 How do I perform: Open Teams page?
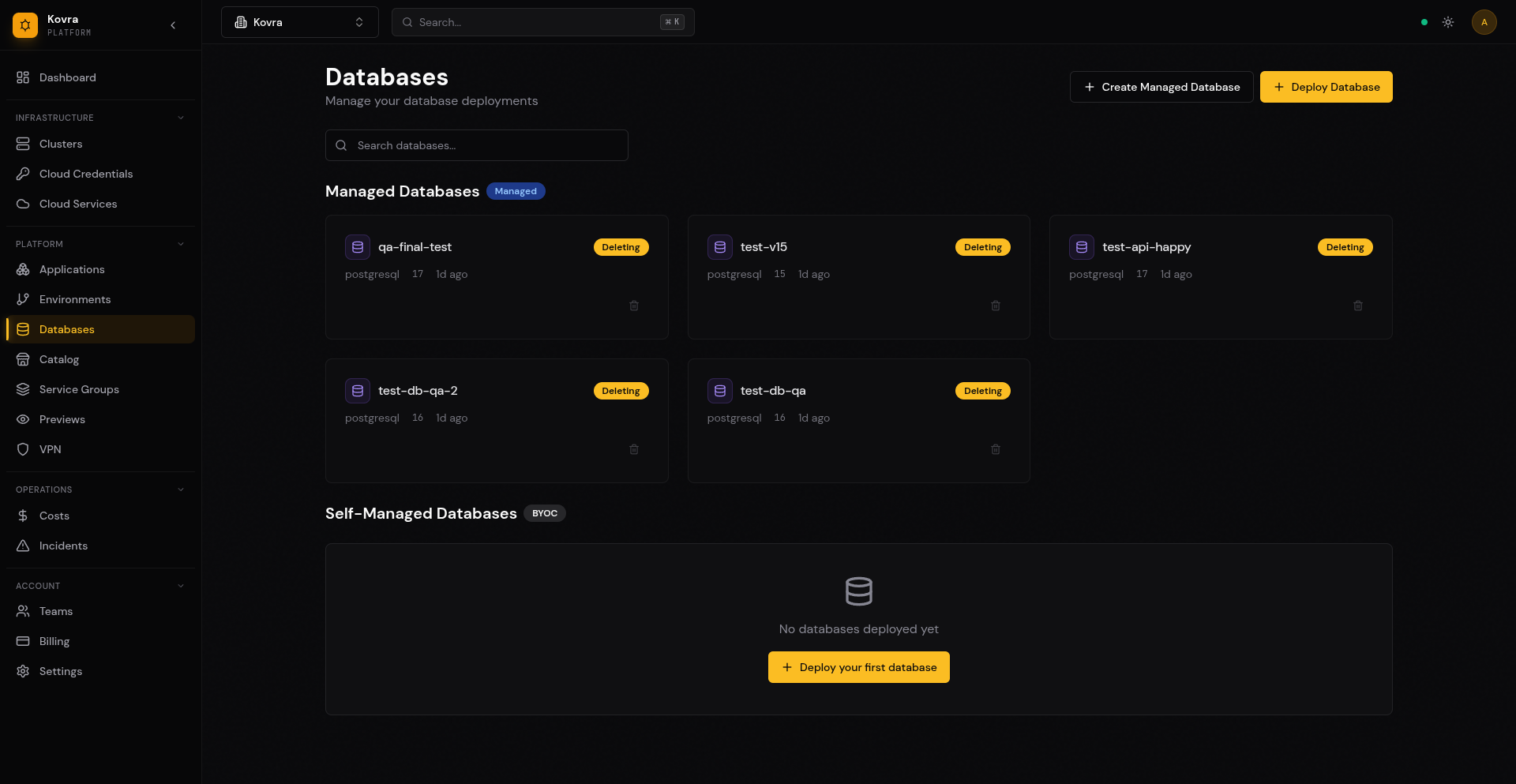click(x=100, y=611)
